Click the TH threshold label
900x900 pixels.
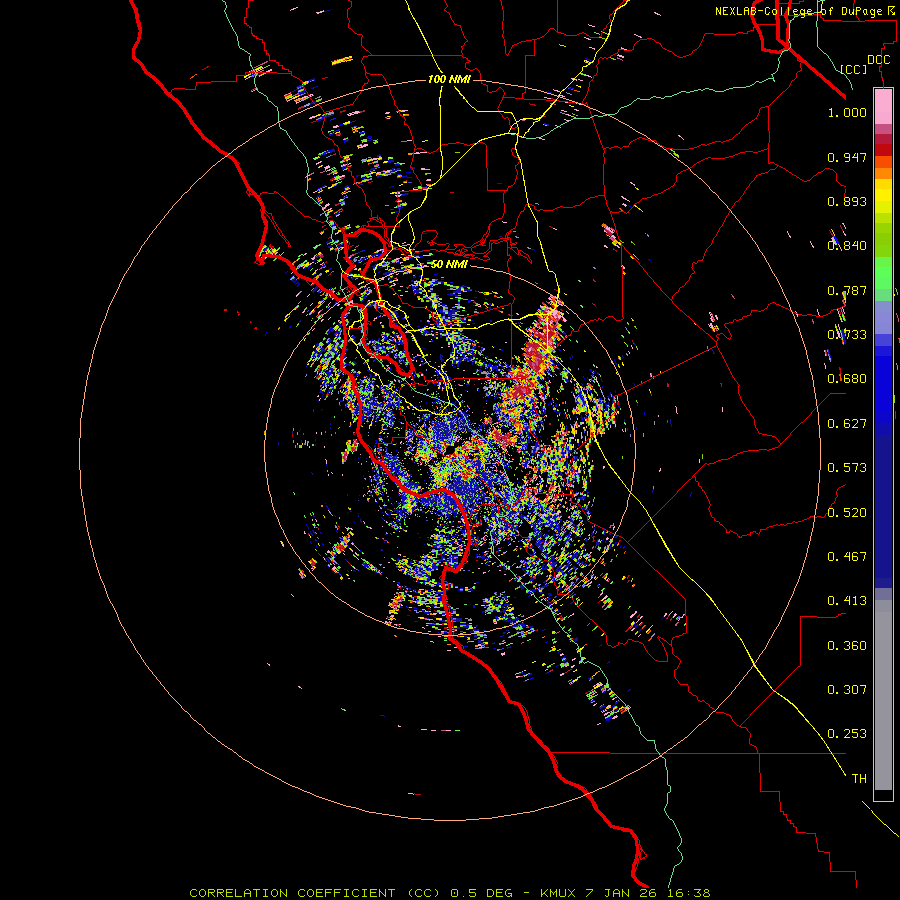point(859,779)
